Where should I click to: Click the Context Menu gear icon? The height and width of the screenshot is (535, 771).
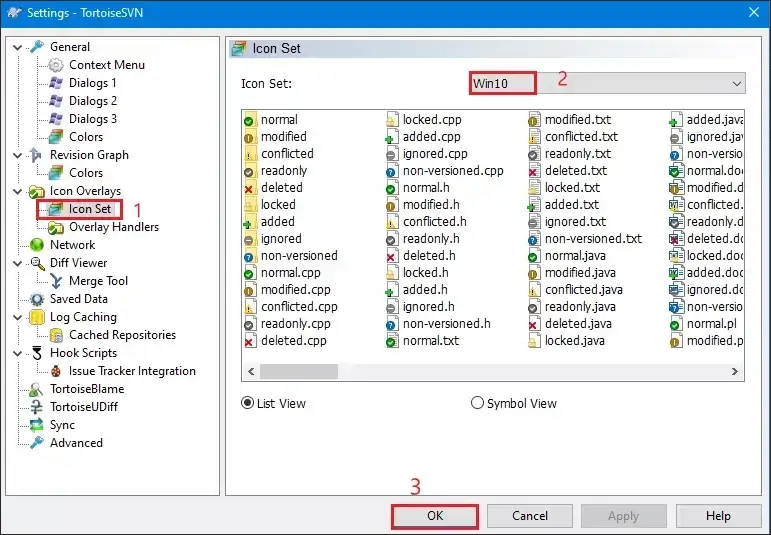(56, 65)
